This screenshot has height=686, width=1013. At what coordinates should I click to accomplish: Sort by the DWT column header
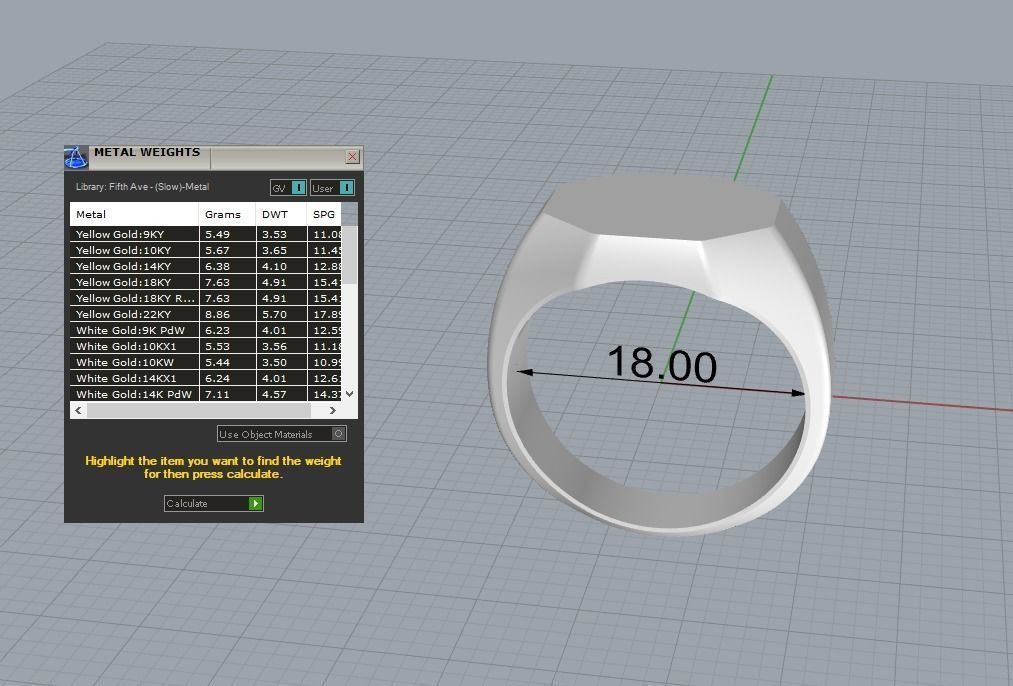pos(282,214)
